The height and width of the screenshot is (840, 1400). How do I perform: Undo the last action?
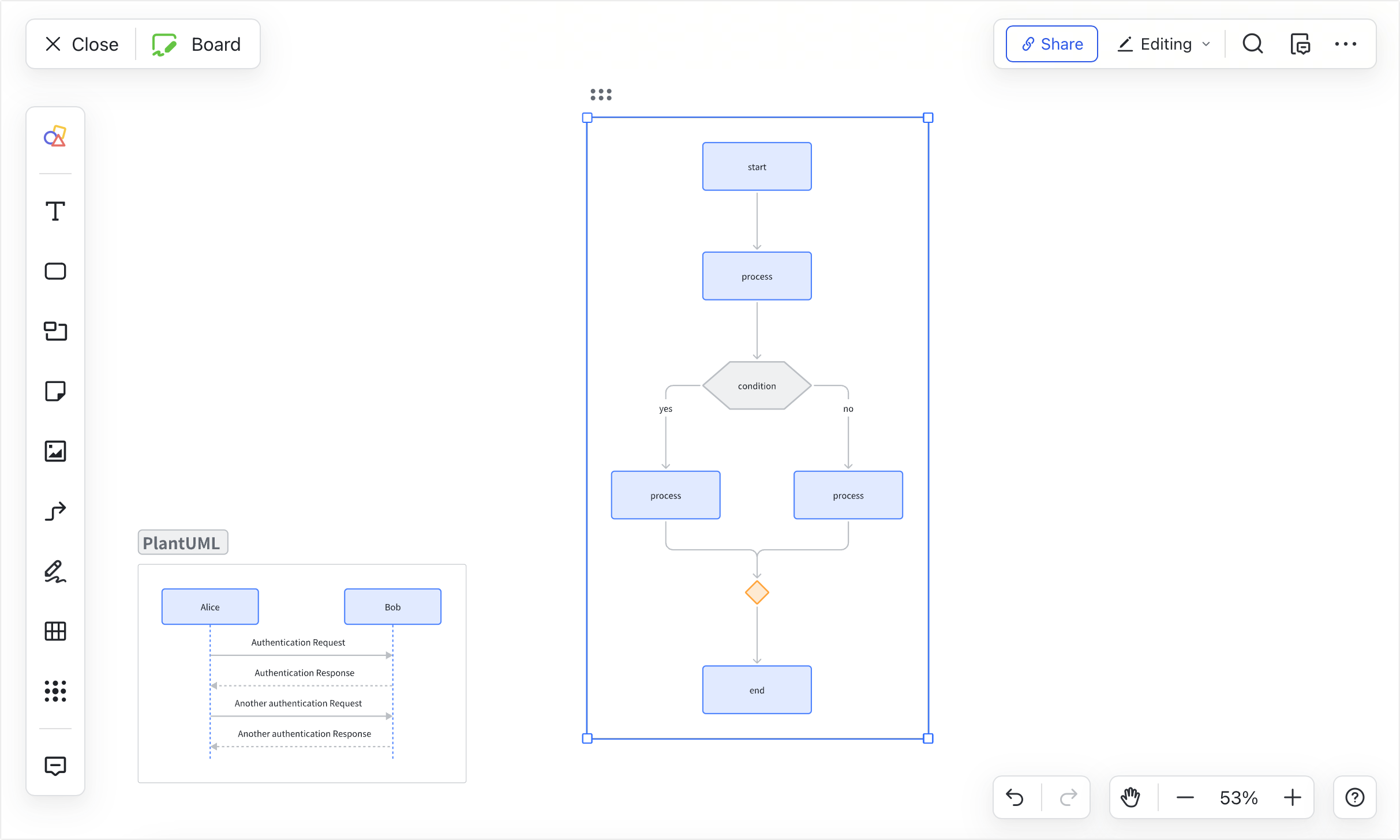click(x=1015, y=797)
